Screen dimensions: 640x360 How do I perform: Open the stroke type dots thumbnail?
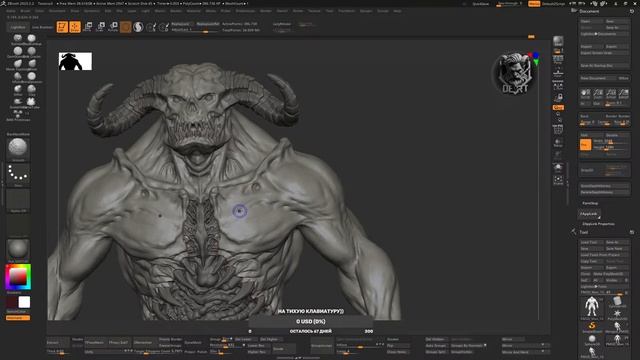tap(18, 175)
